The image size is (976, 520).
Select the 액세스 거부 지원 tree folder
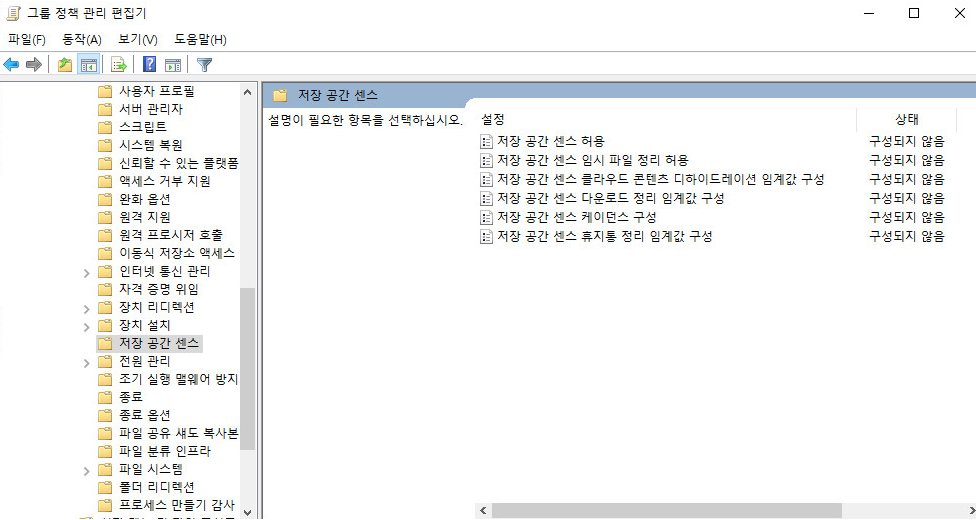164,181
